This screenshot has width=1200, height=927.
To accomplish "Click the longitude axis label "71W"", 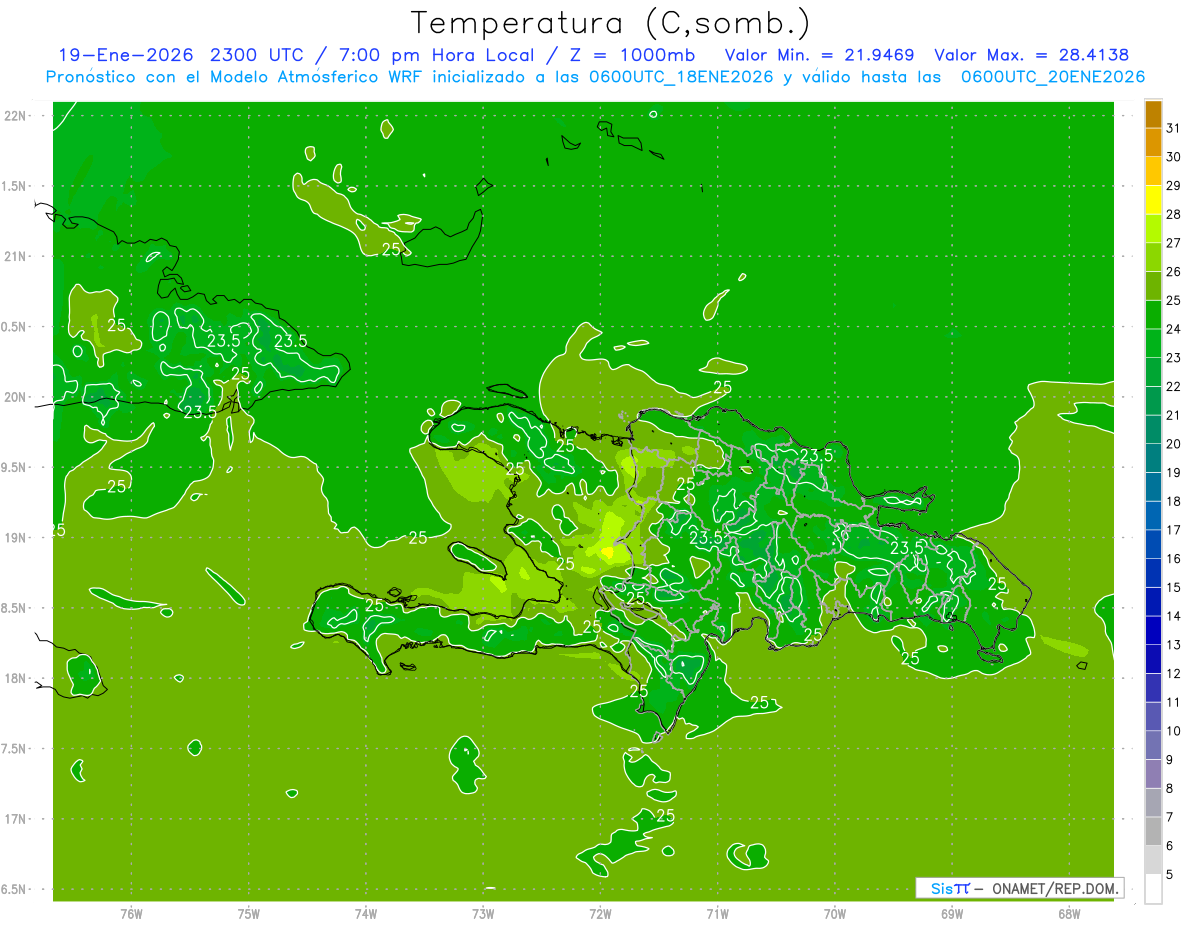I will (x=717, y=913).
